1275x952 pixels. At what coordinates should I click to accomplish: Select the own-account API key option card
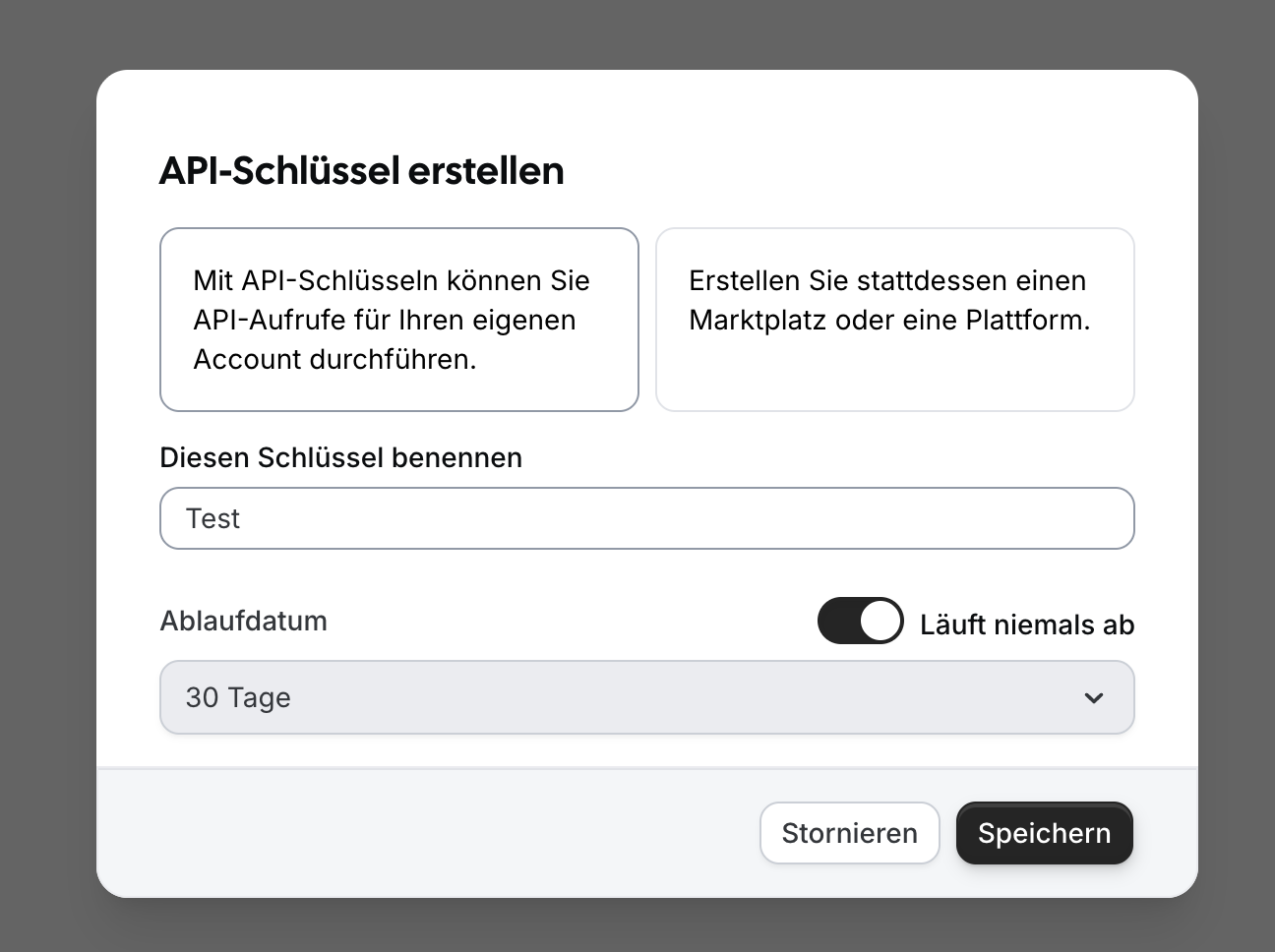[398, 320]
